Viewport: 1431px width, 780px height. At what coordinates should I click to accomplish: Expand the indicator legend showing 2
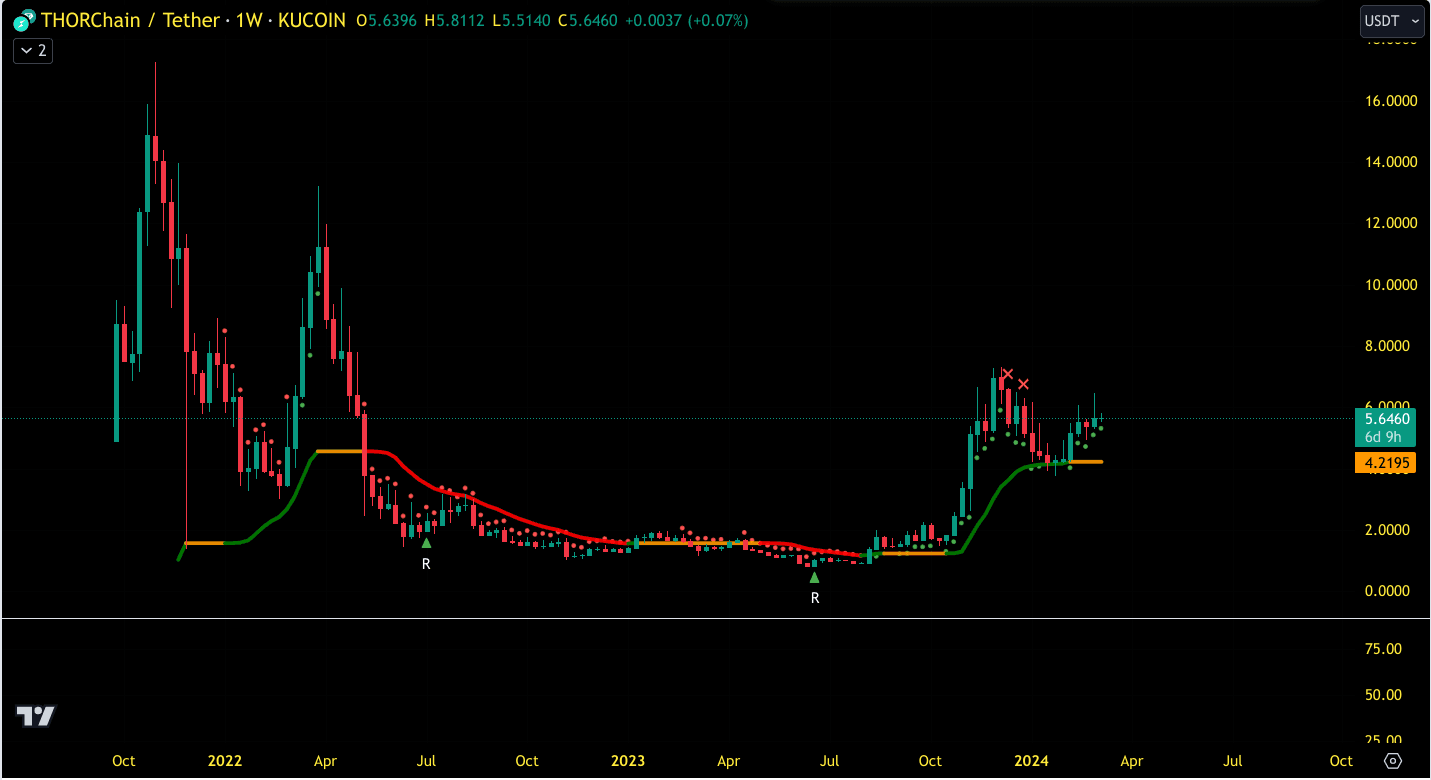[x=33, y=50]
